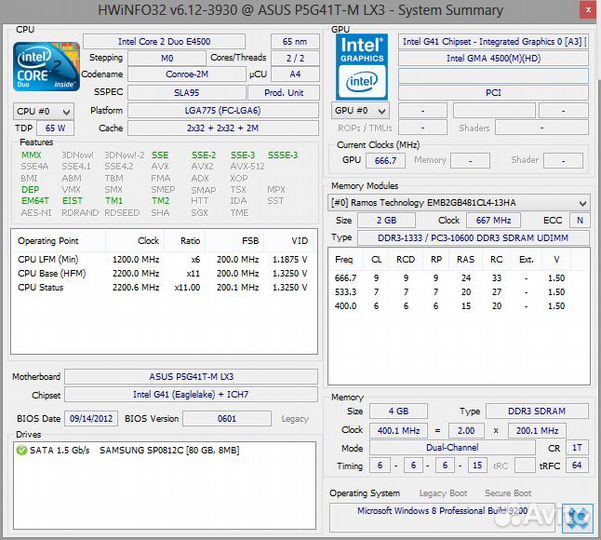Viewport: 601px width, 540px height.
Task: Click the EM64T feature label
Action: 35,201
